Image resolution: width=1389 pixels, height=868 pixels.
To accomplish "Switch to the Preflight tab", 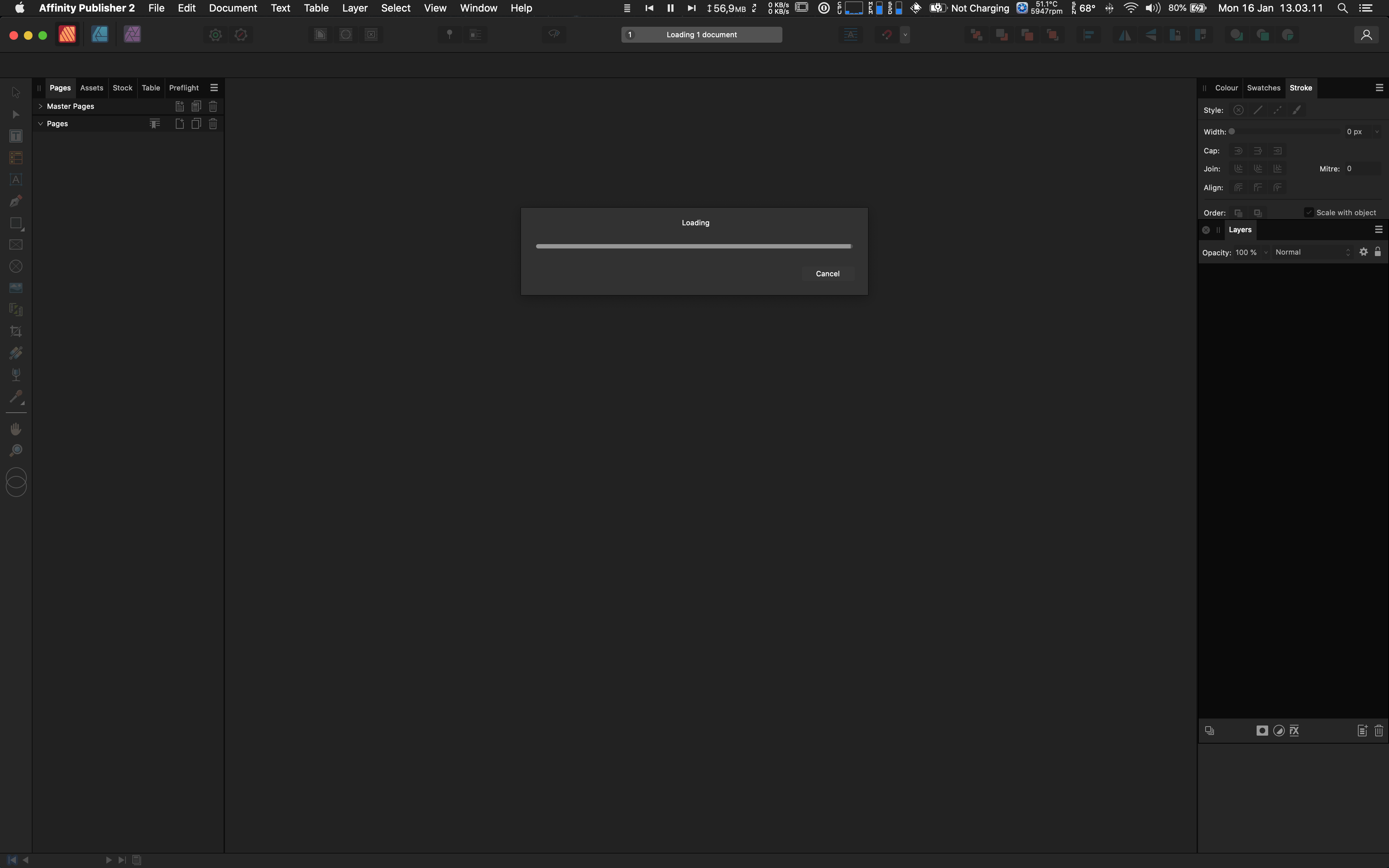I will pyautogui.click(x=184, y=88).
